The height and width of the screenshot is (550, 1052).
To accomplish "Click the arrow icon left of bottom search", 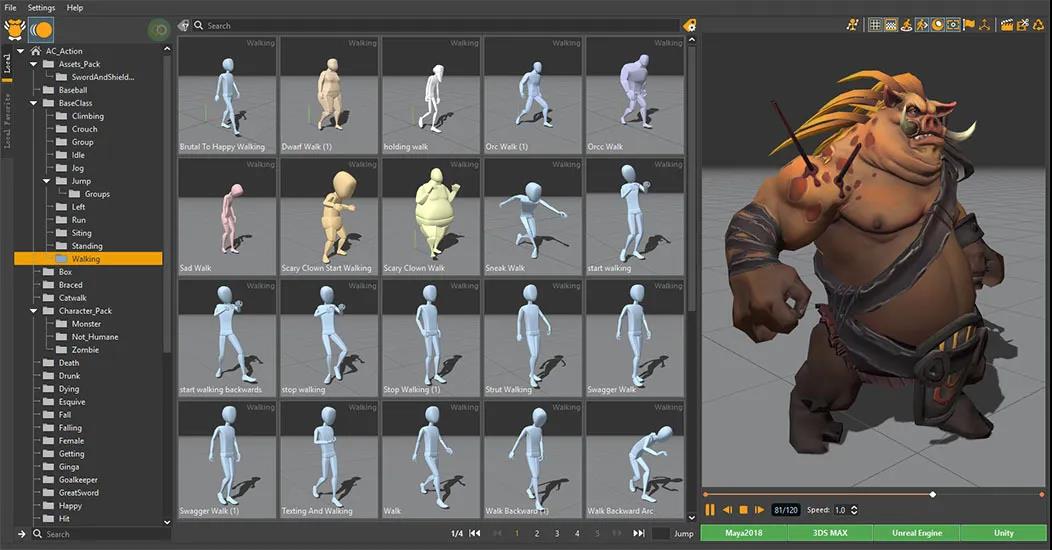I will pos(21,534).
